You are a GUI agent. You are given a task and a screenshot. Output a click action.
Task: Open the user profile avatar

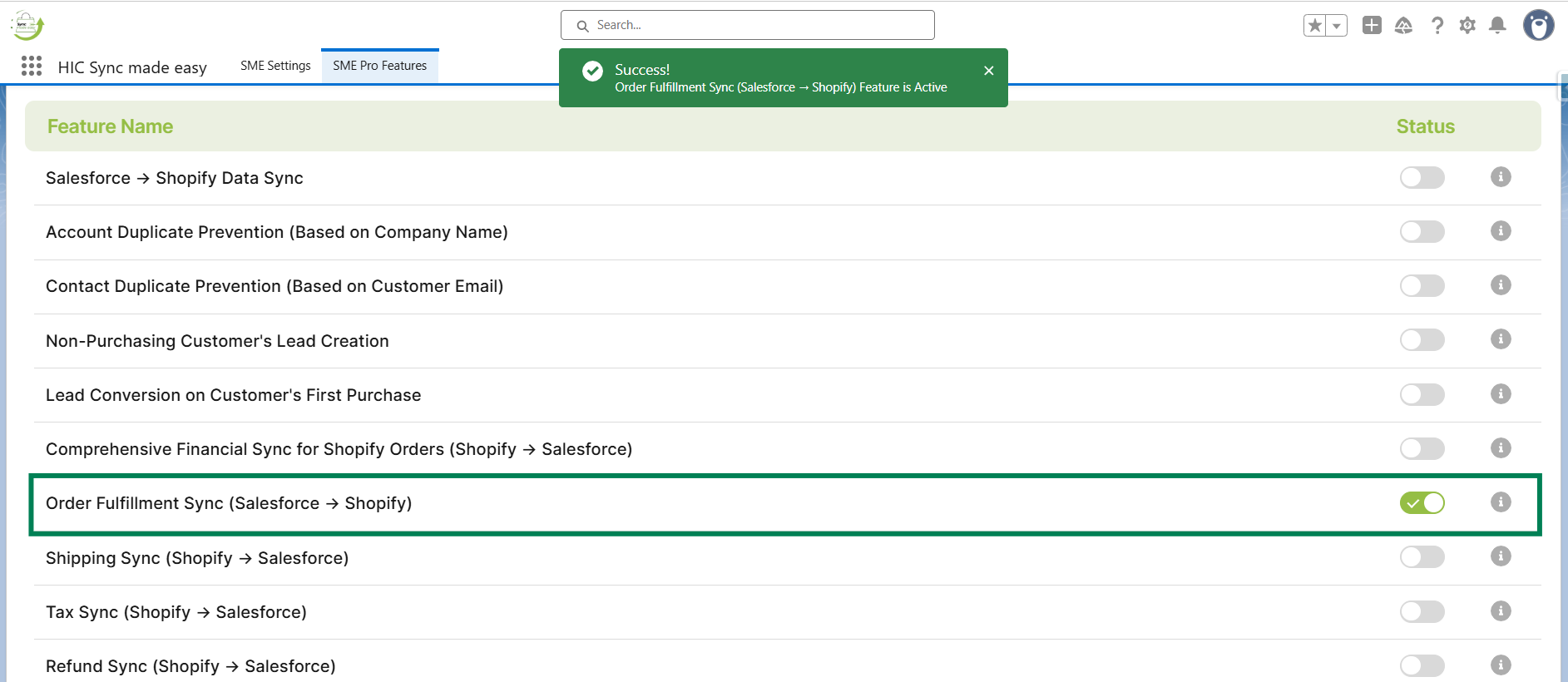pyautogui.click(x=1538, y=26)
